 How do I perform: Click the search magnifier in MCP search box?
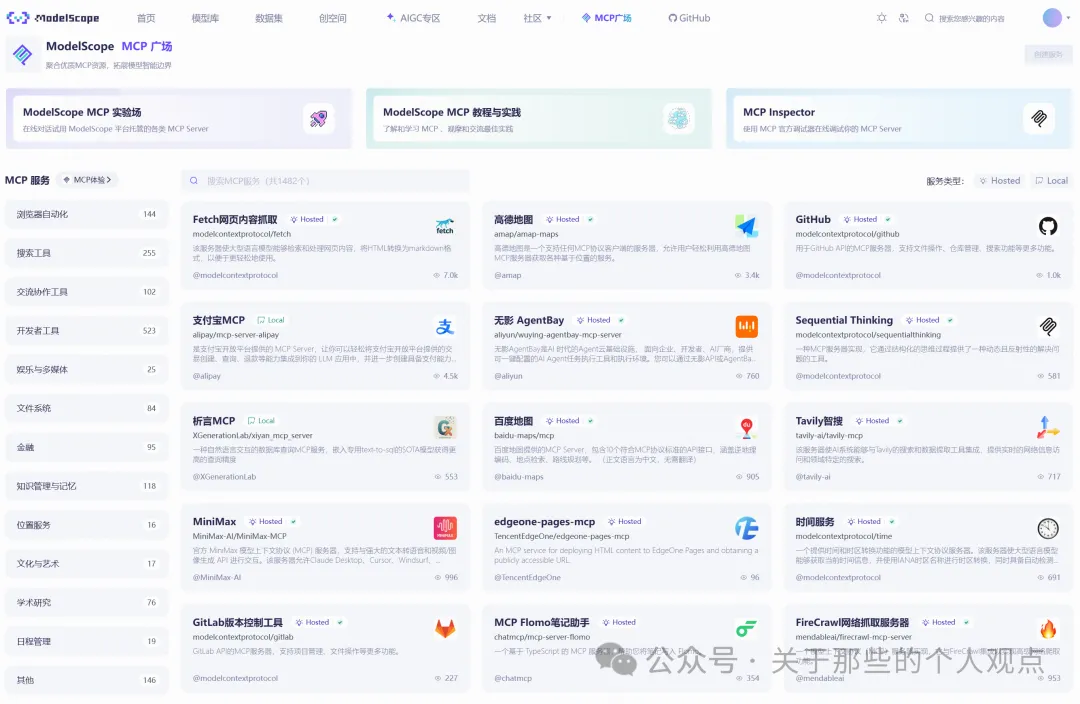click(194, 180)
